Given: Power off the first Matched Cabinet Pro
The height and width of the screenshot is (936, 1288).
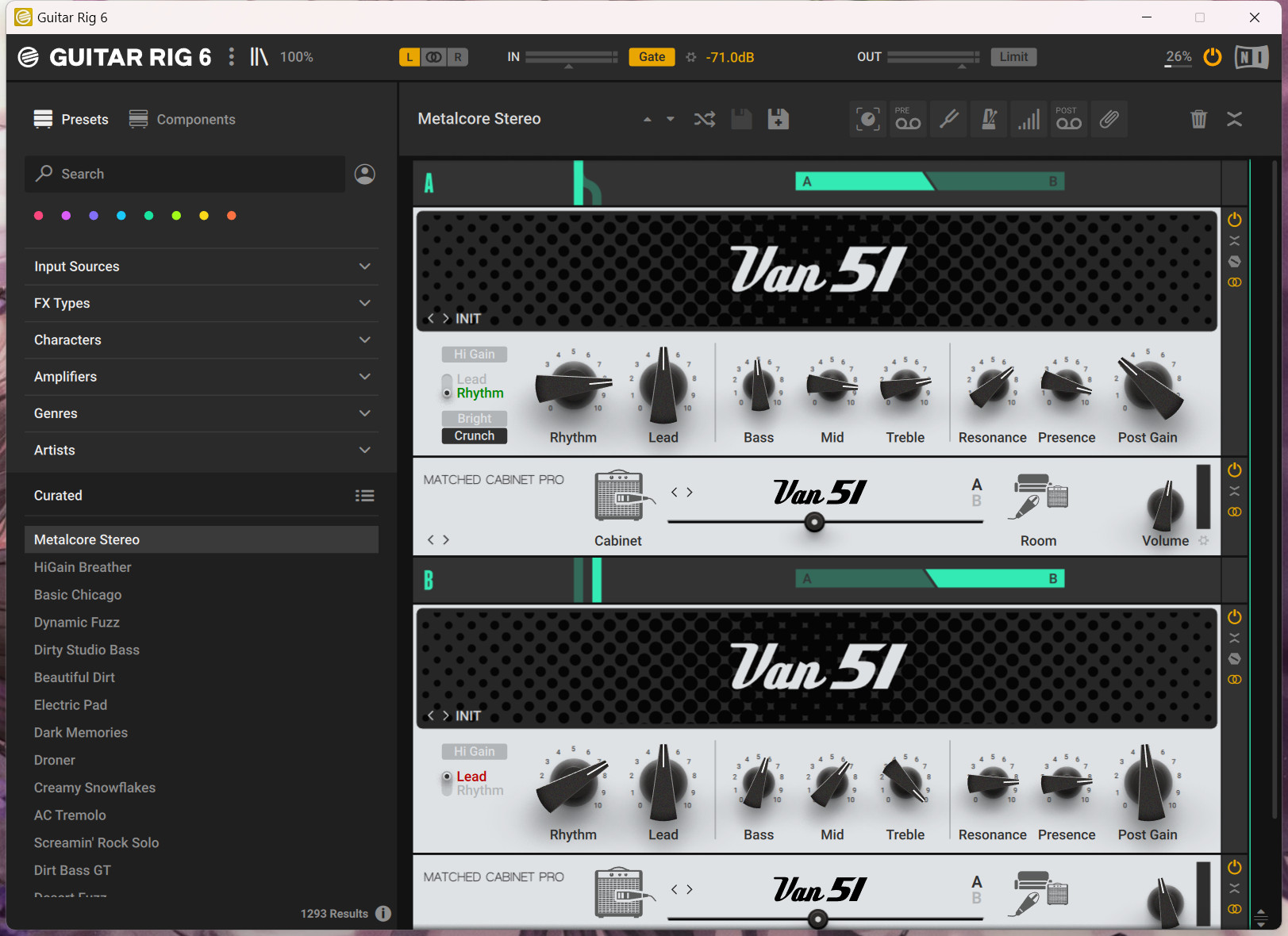Looking at the screenshot, I should tap(1234, 470).
